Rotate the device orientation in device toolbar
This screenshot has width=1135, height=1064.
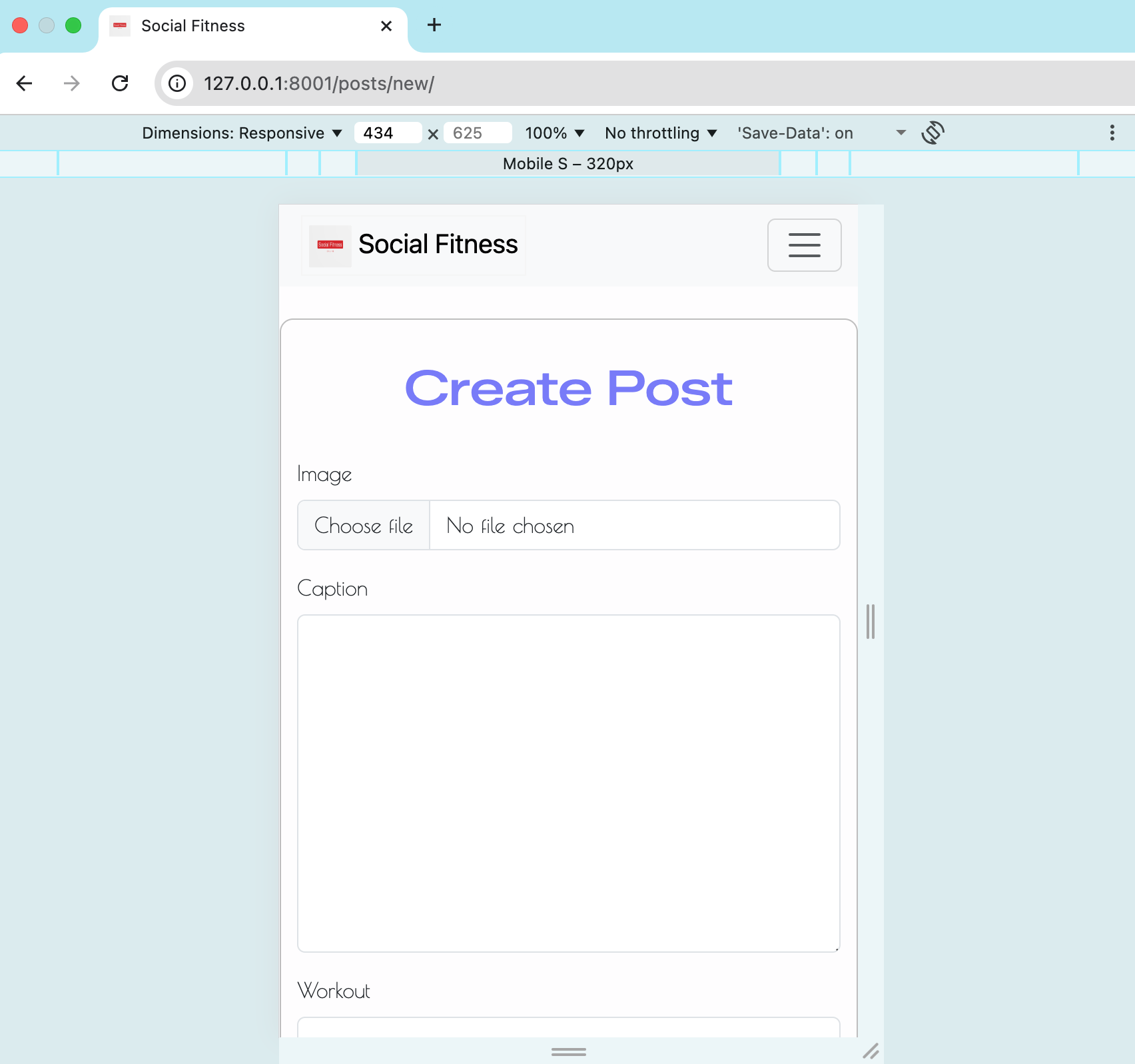tap(934, 133)
